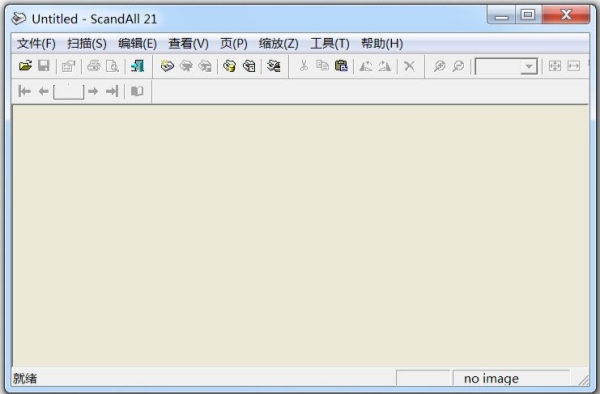Screen dimensions: 600x394
Task: Click the rotate left icon
Action: point(365,66)
